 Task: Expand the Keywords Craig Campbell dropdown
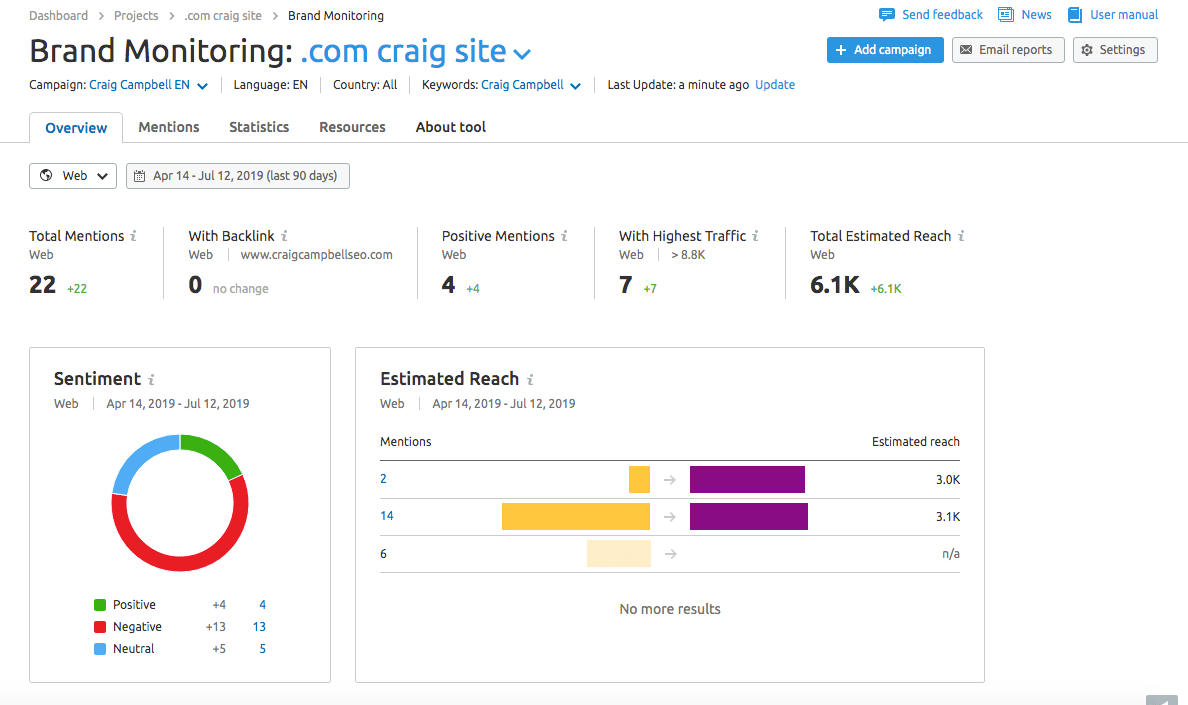[575, 86]
